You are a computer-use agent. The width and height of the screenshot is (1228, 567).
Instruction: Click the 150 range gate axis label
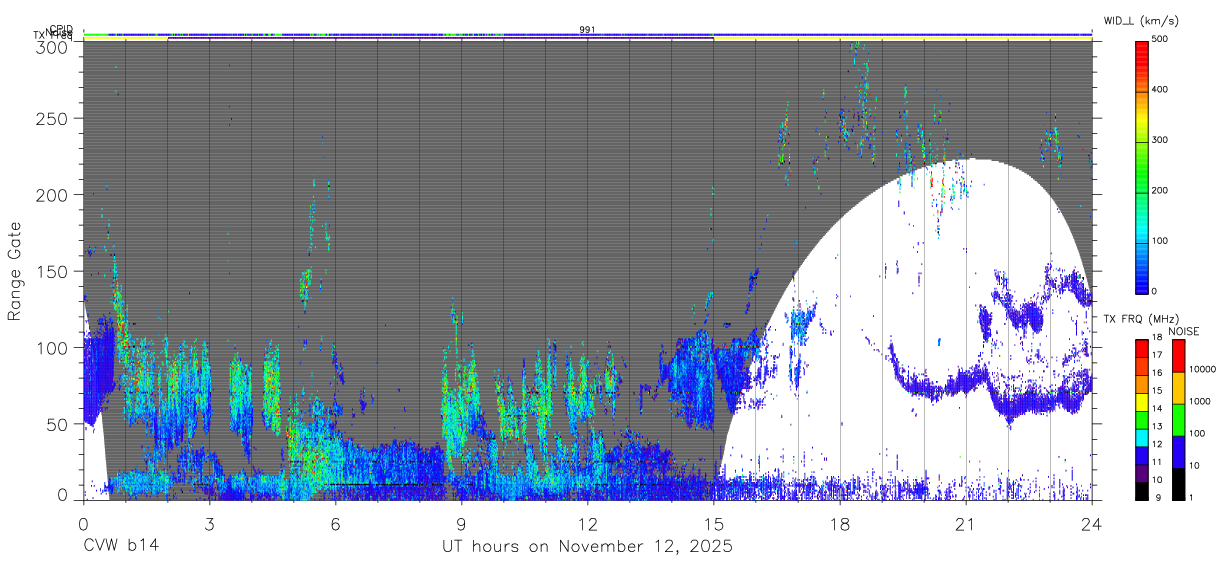(53, 271)
